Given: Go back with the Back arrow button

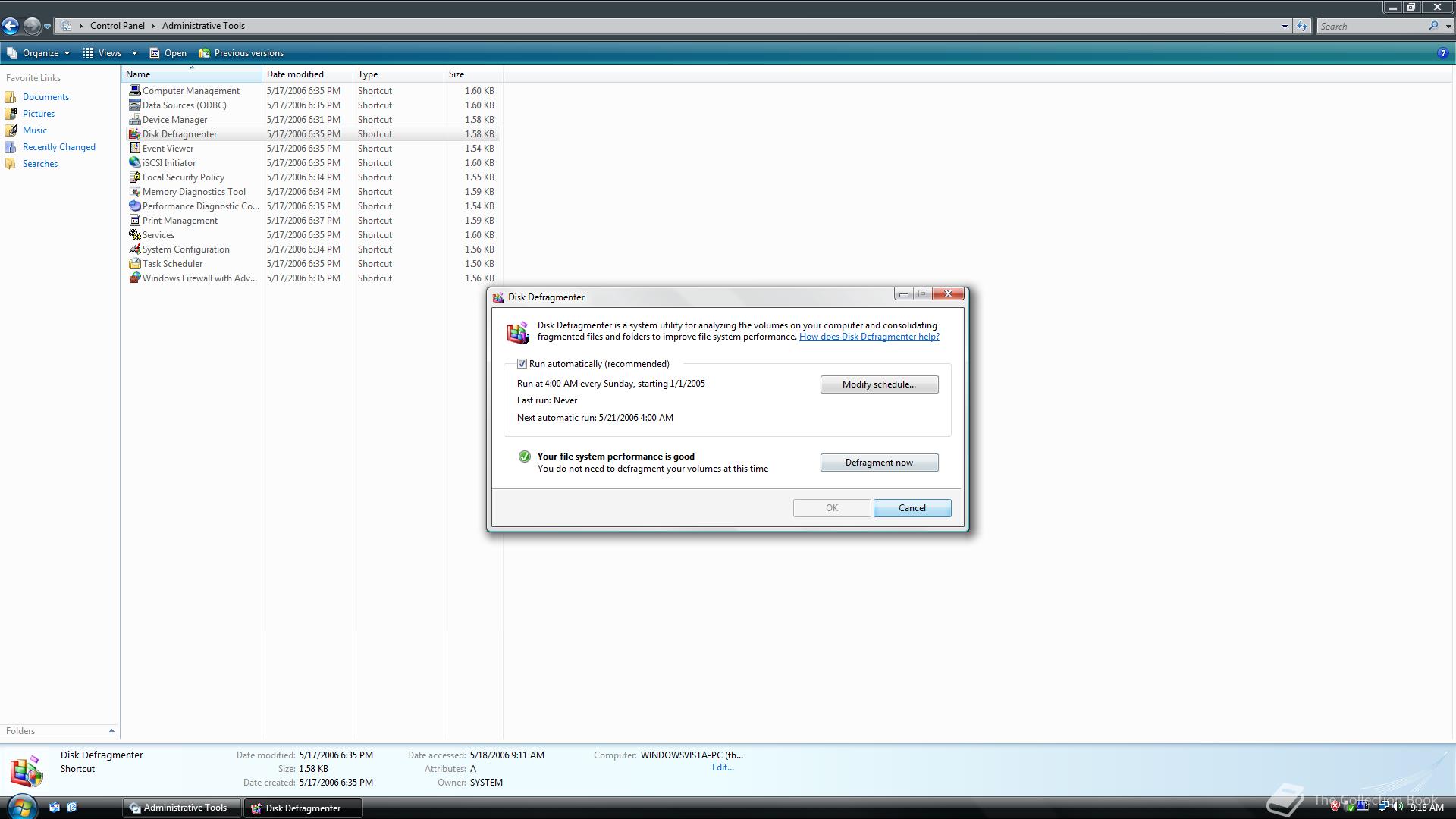Looking at the screenshot, I should click(x=10, y=26).
